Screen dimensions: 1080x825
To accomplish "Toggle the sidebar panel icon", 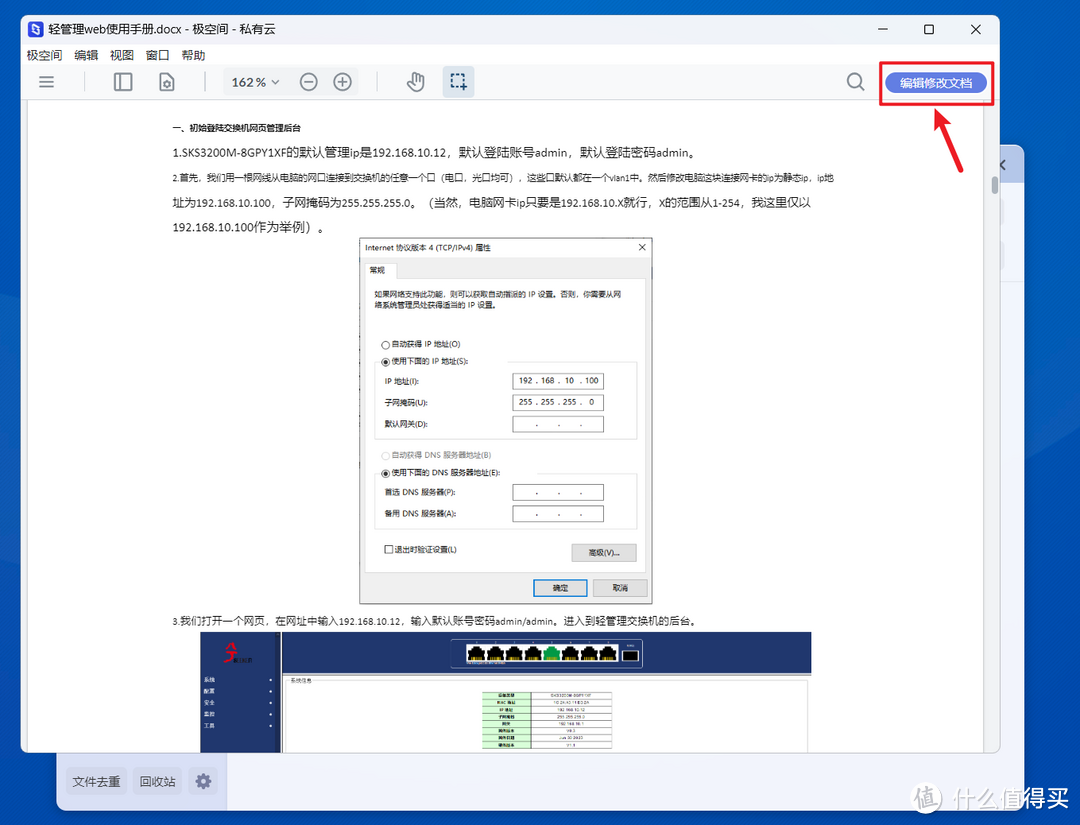I will (123, 82).
